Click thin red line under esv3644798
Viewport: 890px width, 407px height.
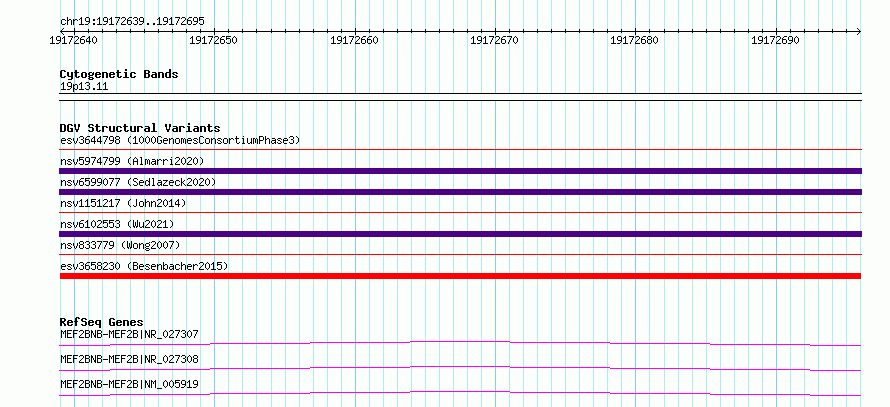point(460,149)
